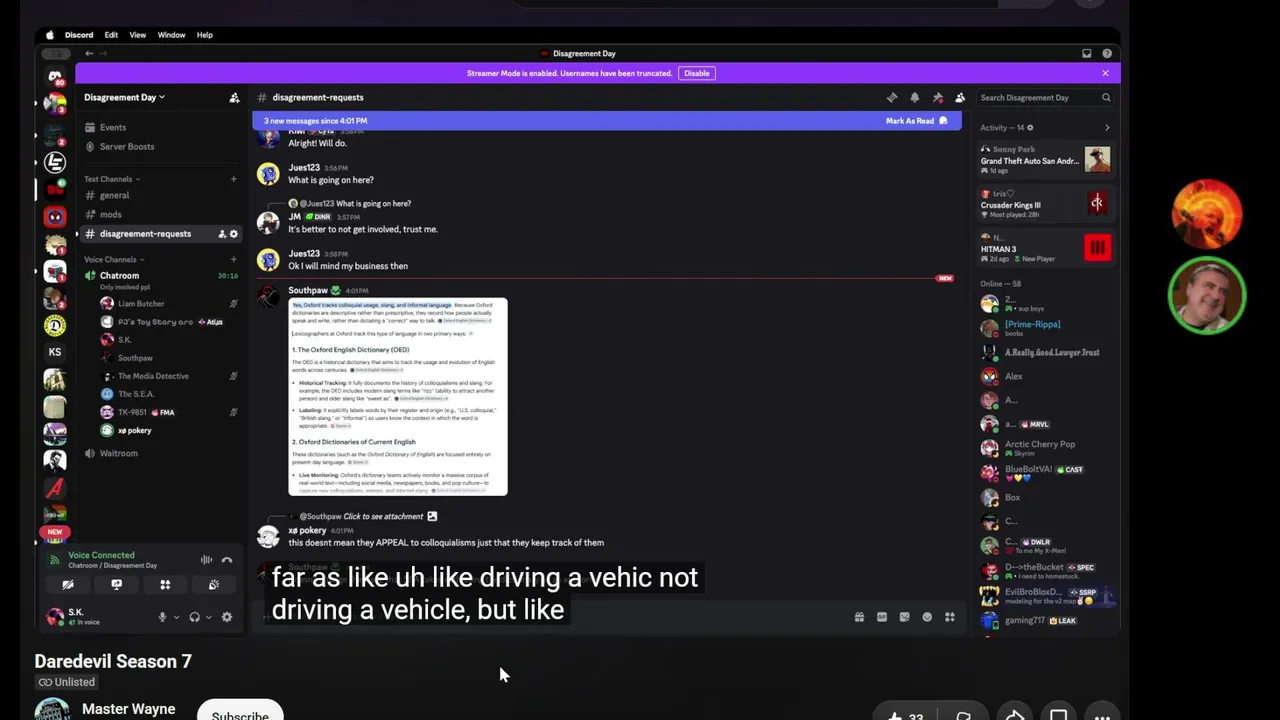The height and width of the screenshot is (720, 1280).
Task: Mark channel messages As Read
Action: click(x=916, y=121)
